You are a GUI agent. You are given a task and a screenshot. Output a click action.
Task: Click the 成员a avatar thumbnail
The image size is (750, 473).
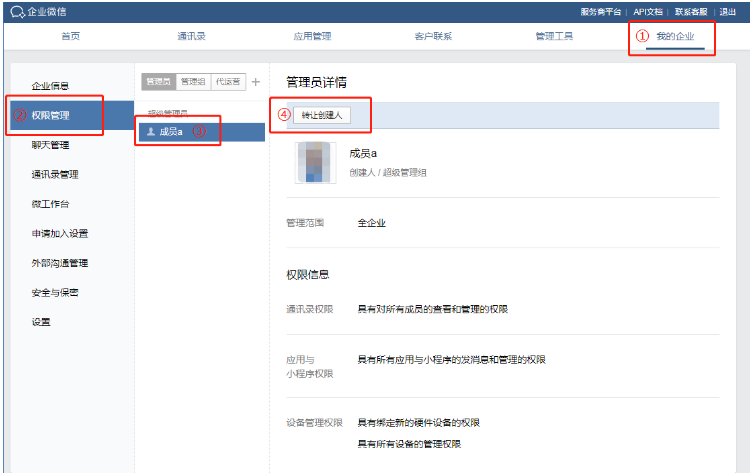tap(316, 162)
